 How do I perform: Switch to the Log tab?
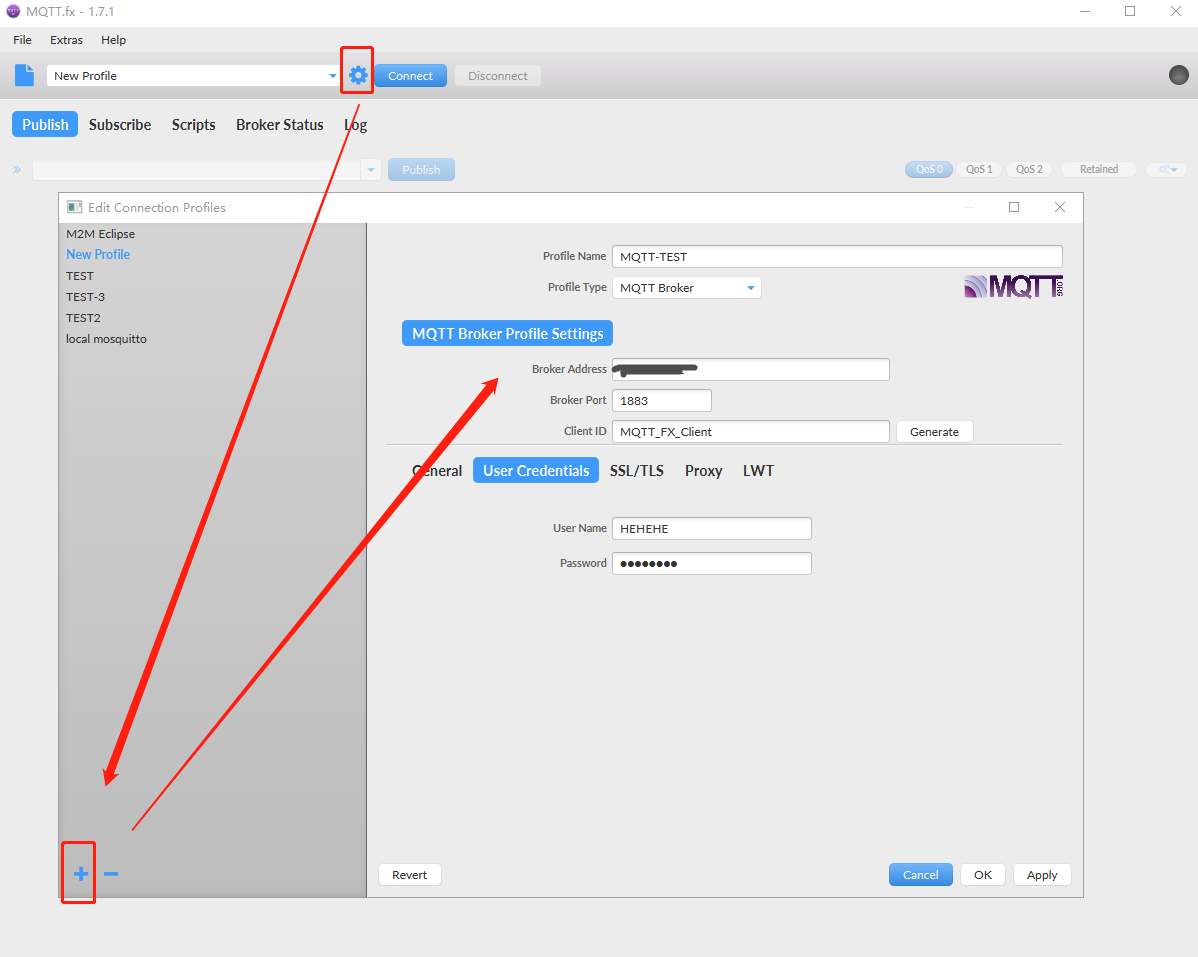click(355, 124)
